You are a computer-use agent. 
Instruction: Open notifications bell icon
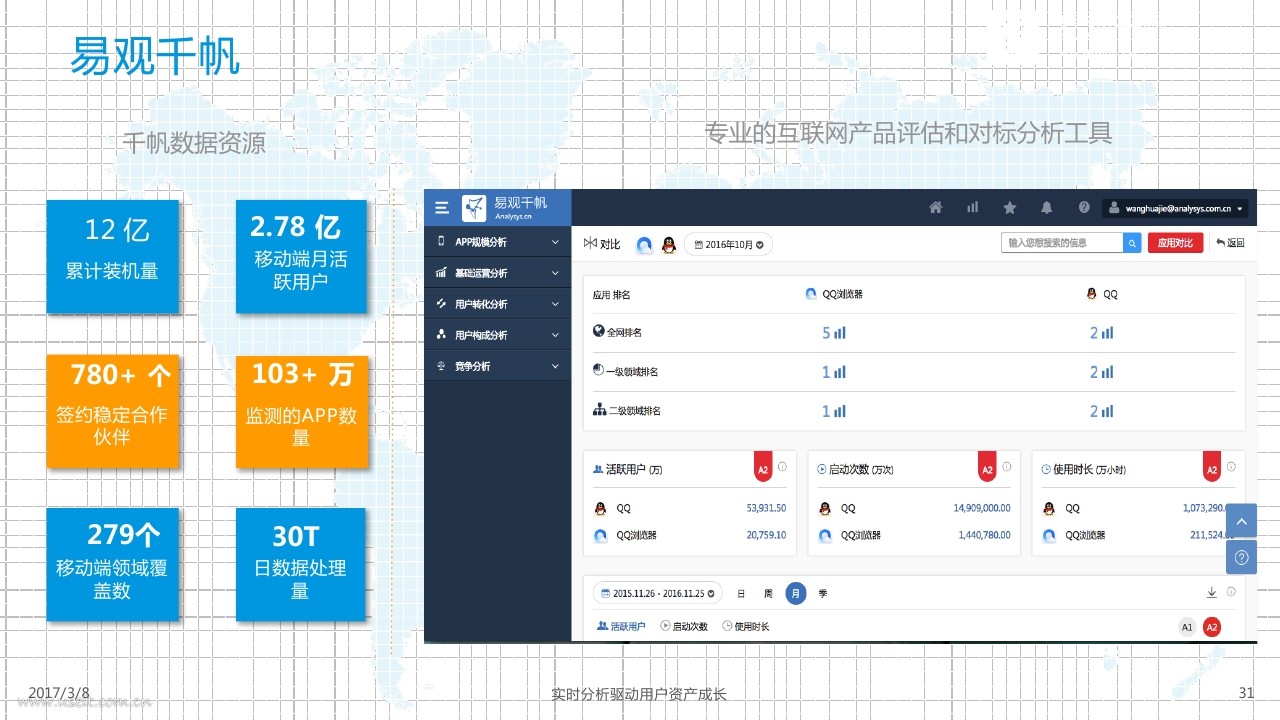click(1047, 208)
